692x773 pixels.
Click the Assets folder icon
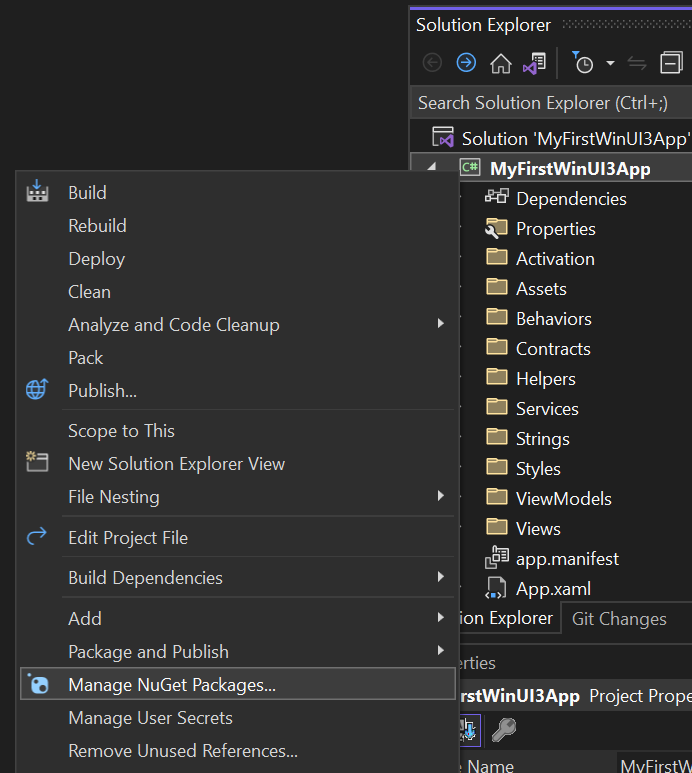coord(496,286)
